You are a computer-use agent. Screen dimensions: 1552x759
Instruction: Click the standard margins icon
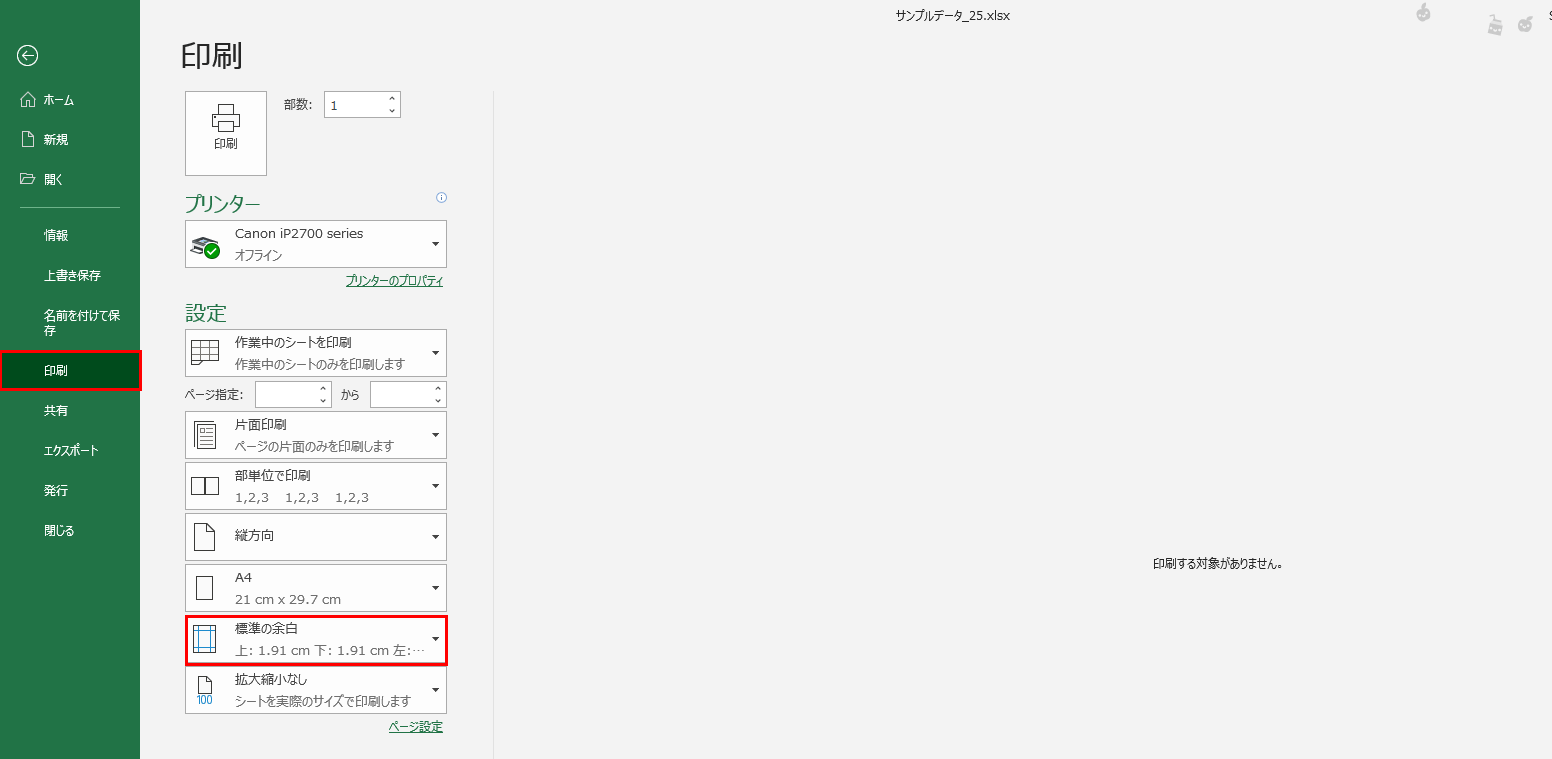pyautogui.click(x=205, y=640)
